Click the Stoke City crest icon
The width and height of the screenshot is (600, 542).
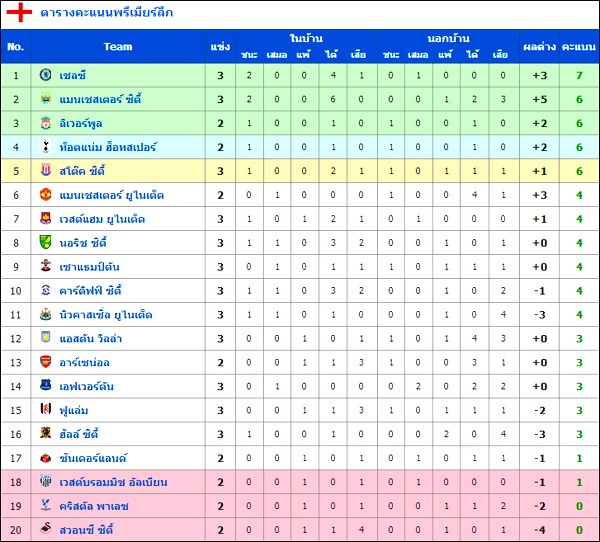(46, 171)
